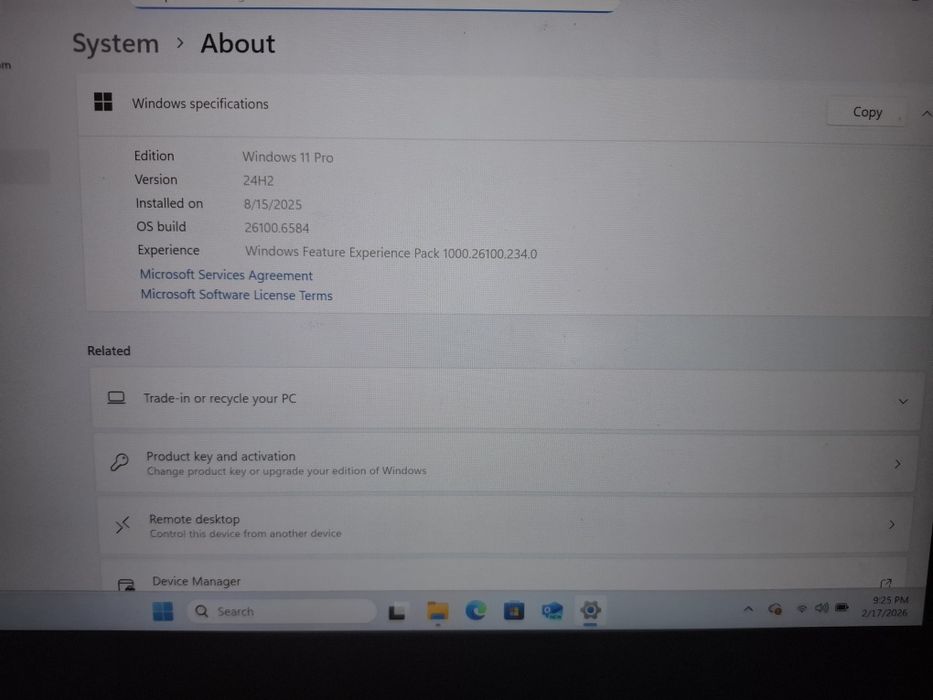Click chevron on Product key and activation row
Screen dimensions: 933x700
(x=898, y=464)
